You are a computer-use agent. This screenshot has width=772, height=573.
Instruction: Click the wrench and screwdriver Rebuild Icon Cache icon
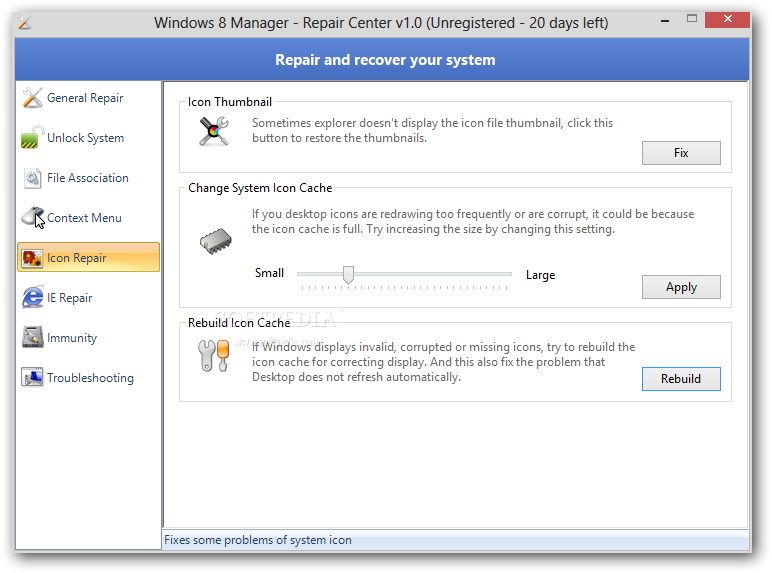tap(214, 355)
